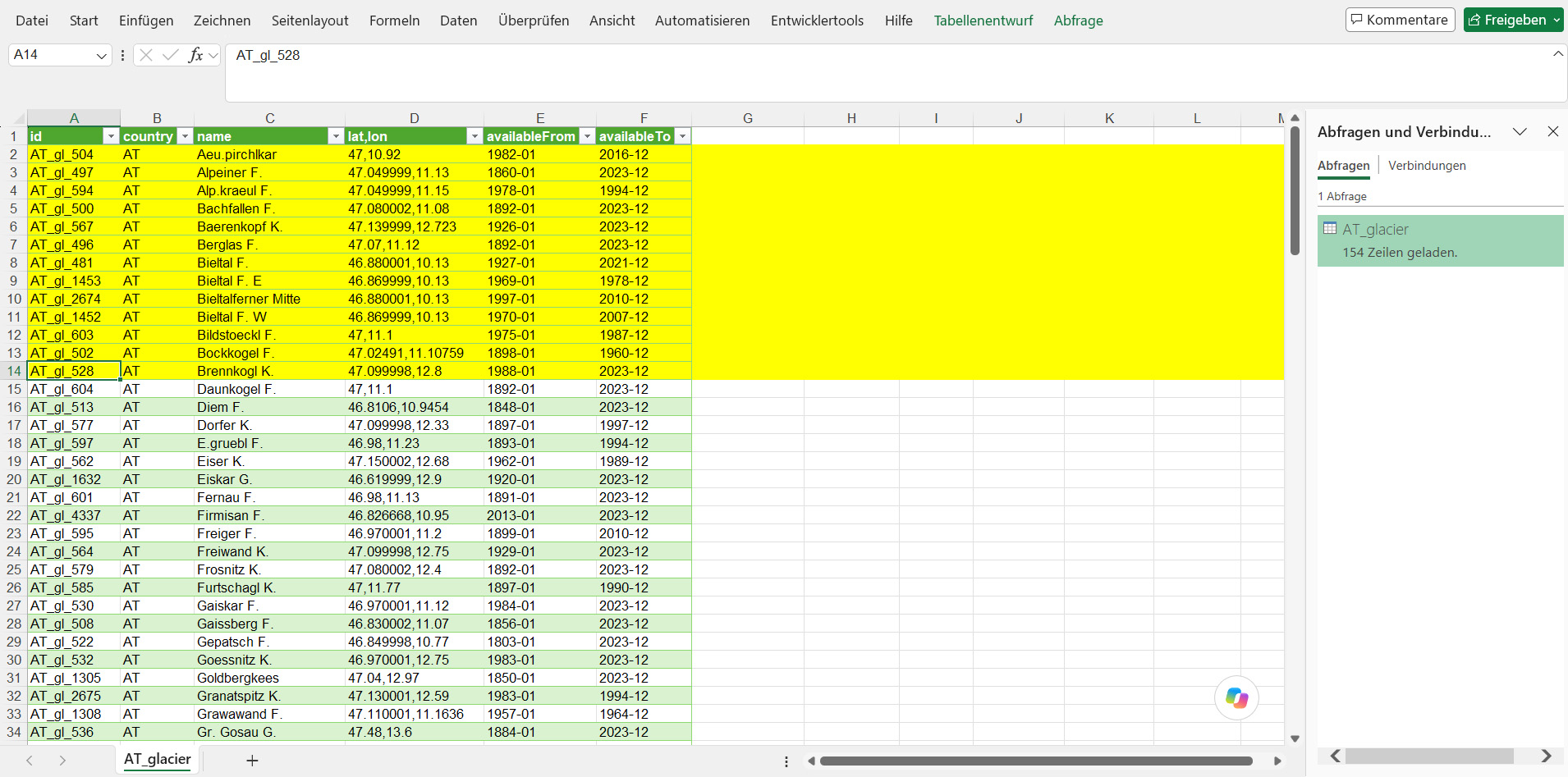Open Insert Function fx icon
The image size is (1568, 777).
(x=195, y=55)
